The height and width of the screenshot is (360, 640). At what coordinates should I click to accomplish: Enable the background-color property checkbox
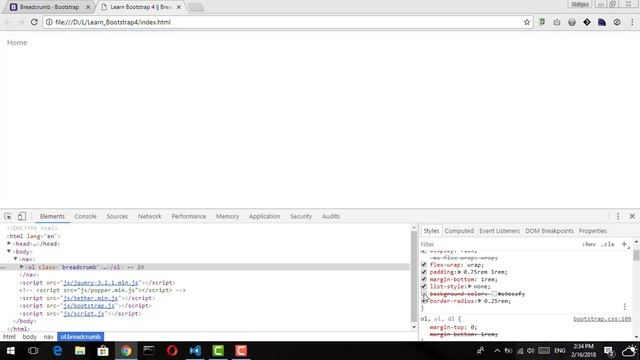pyautogui.click(x=424, y=294)
